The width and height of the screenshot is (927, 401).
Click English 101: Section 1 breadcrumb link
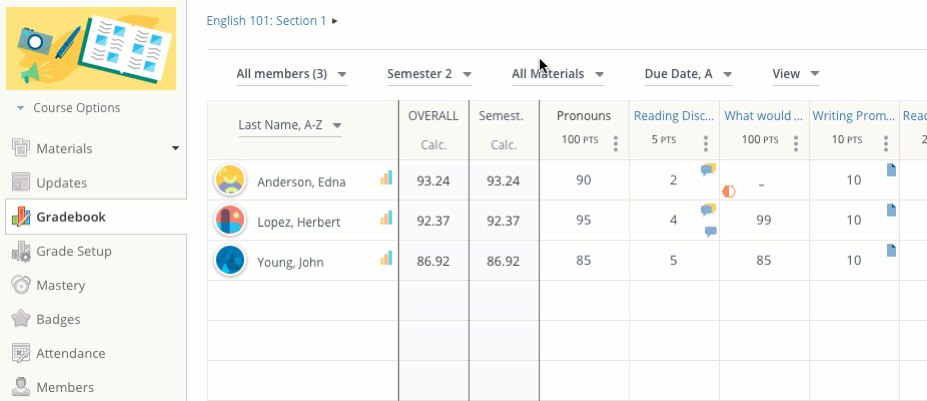coord(266,20)
